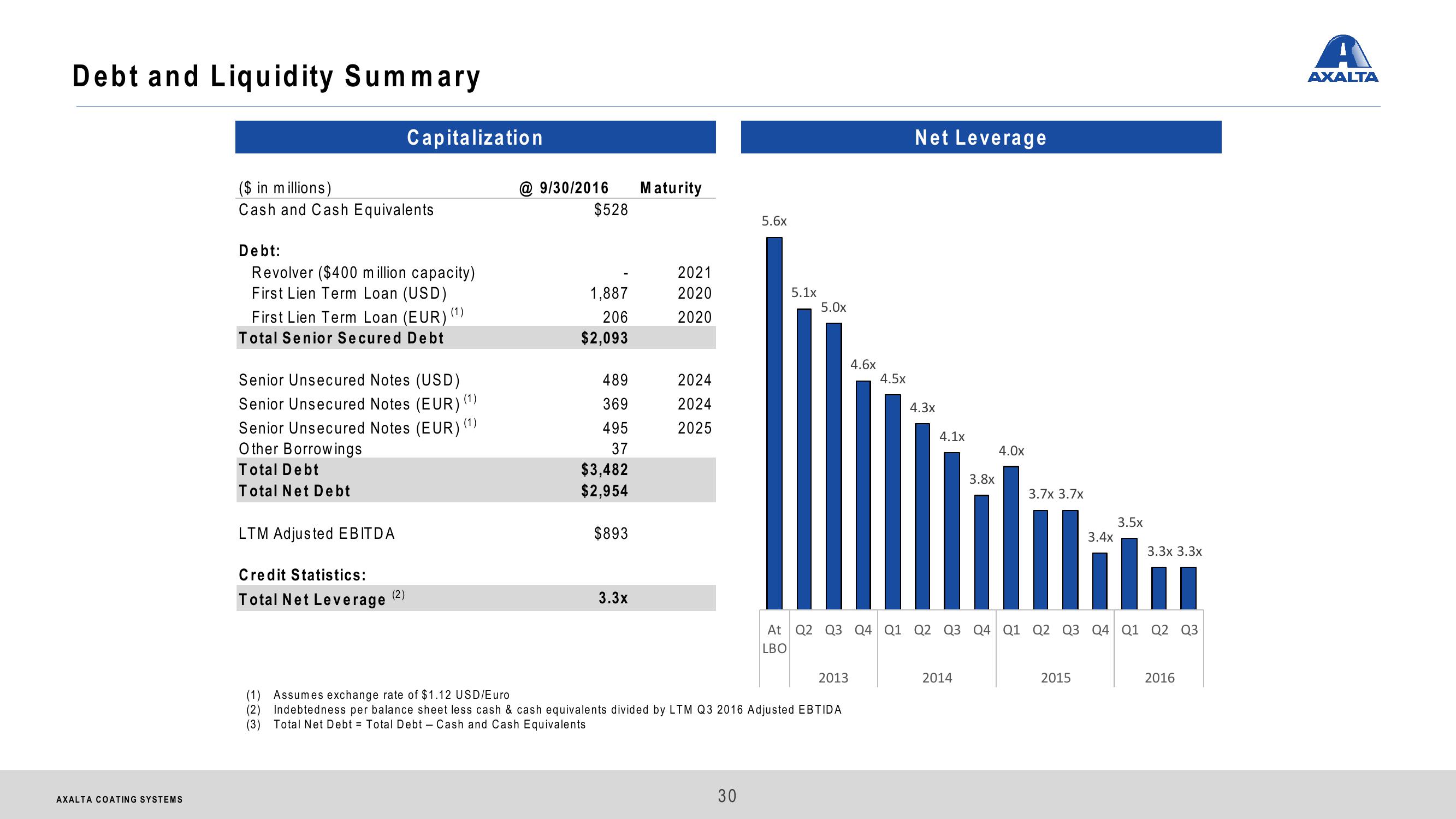Select the 489 unsecured notes value
1456x819 pixels.
click(615, 380)
